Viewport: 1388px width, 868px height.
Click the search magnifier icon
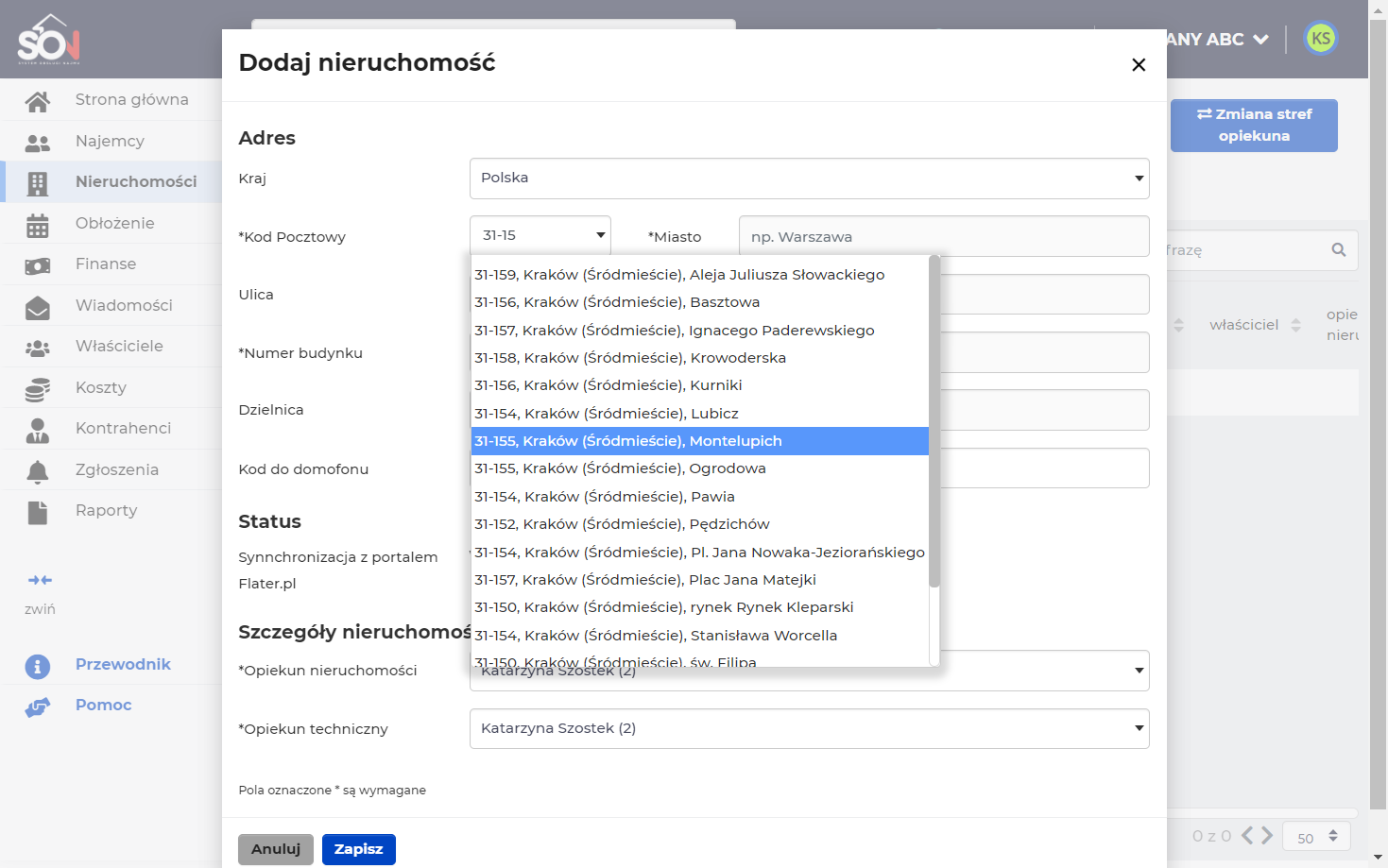[x=1339, y=250]
